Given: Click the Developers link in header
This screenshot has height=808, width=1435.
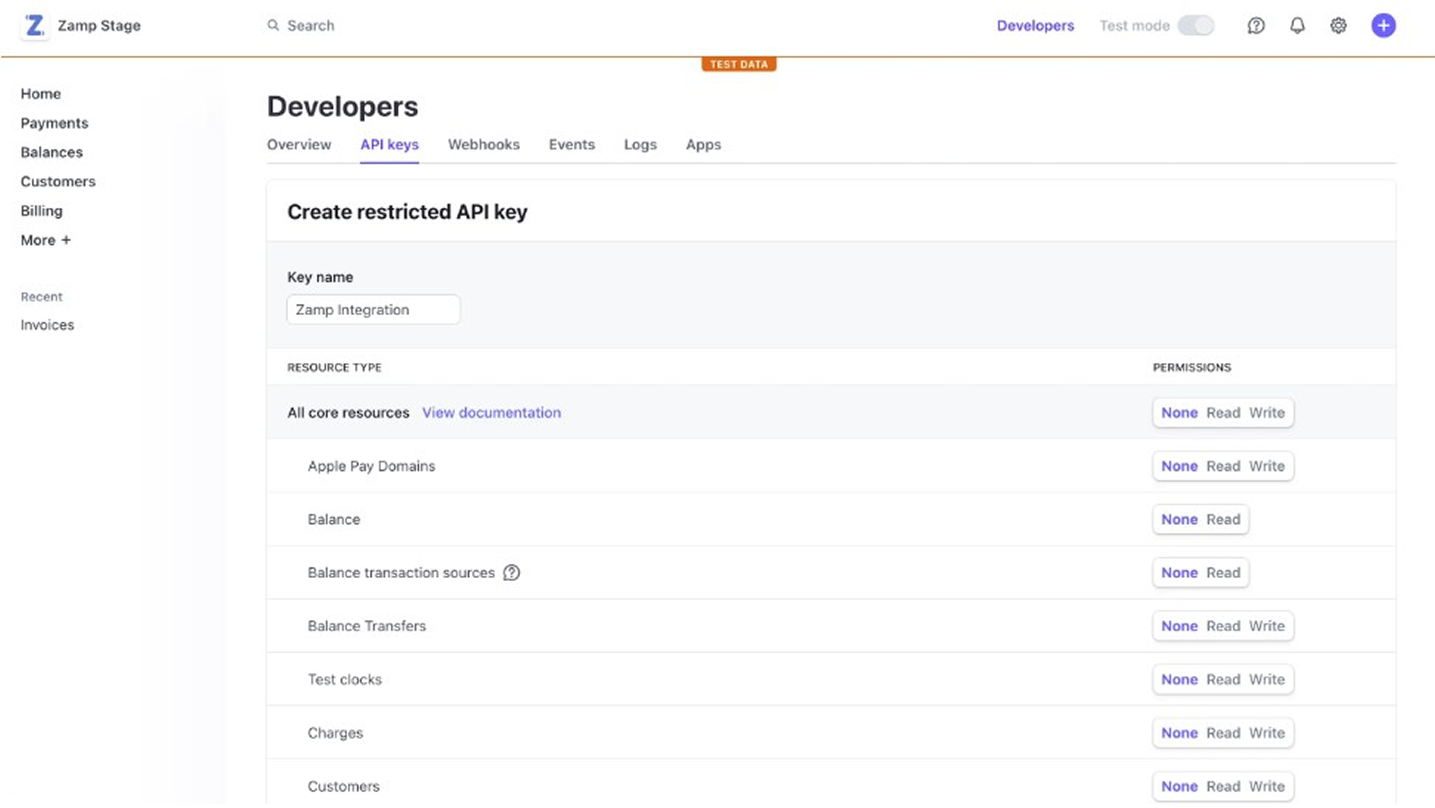Looking at the screenshot, I should pyautogui.click(x=1035, y=26).
